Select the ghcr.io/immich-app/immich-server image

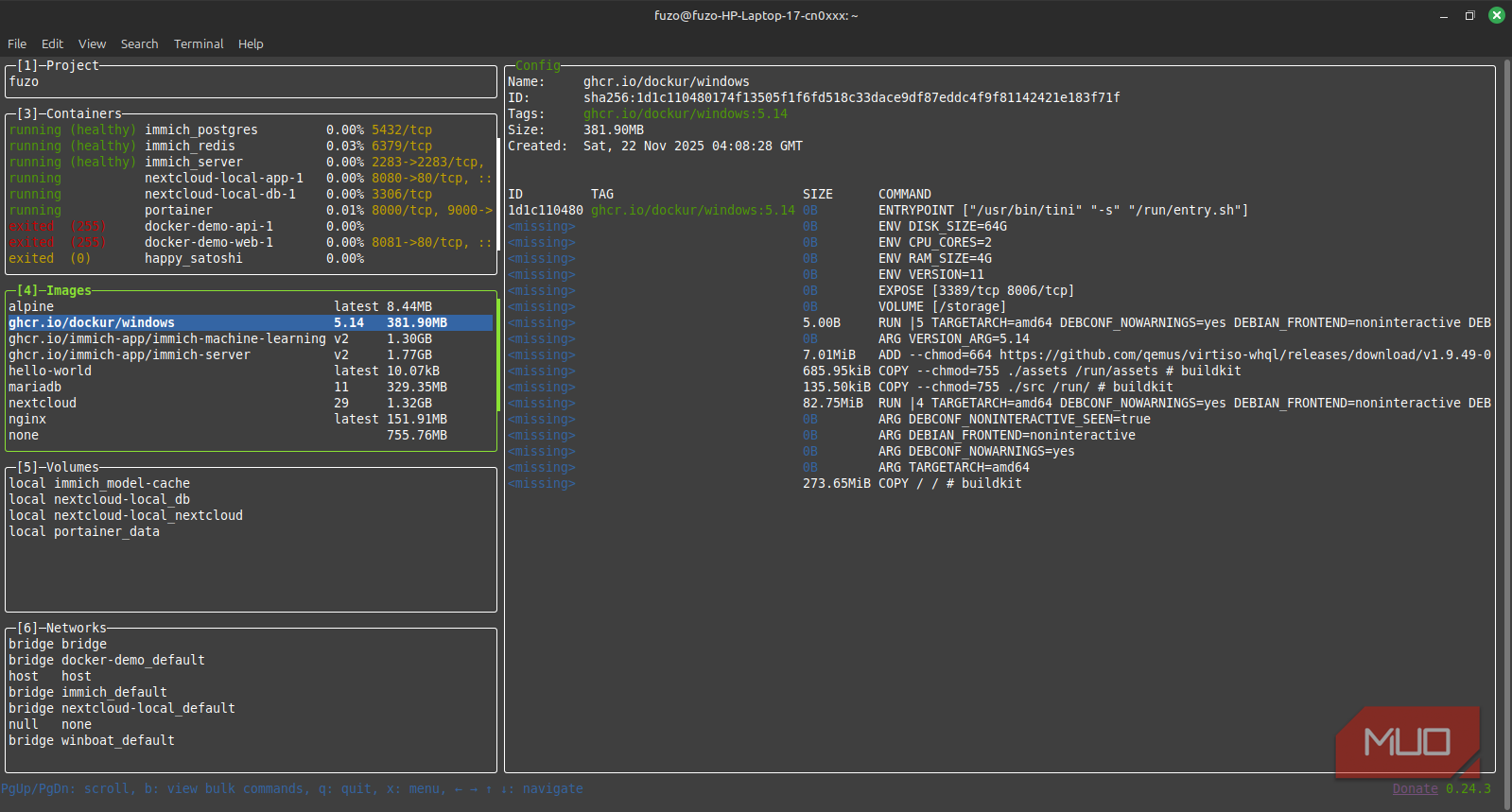pyautogui.click(x=251, y=354)
